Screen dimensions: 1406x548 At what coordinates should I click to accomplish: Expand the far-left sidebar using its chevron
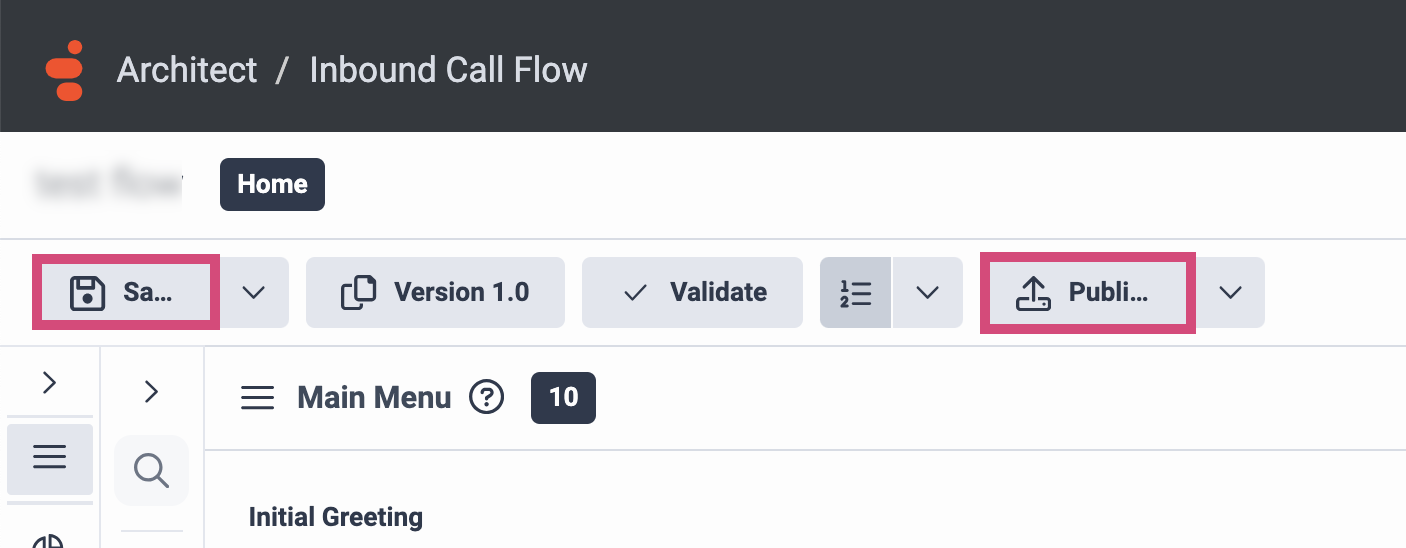(x=50, y=382)
